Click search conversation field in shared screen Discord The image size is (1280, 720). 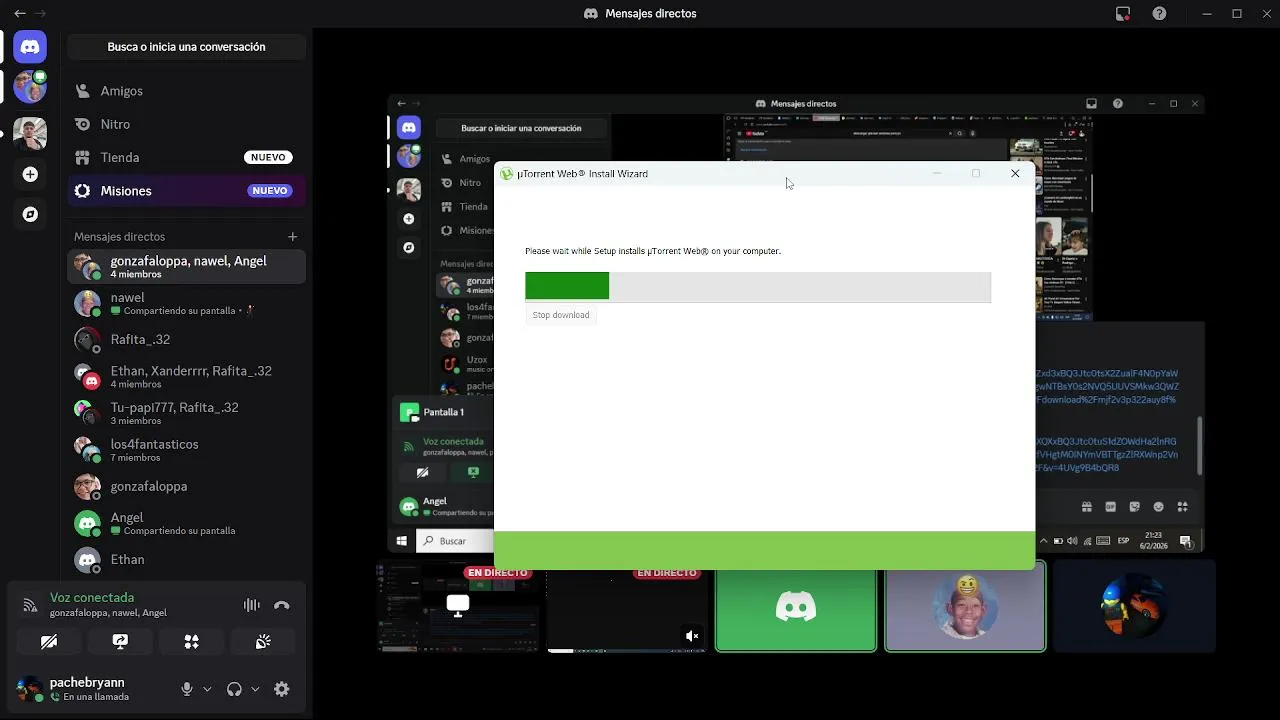point(521,128)
